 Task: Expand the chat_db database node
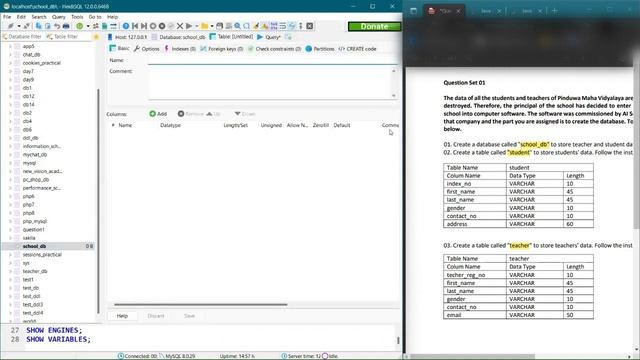10,55
